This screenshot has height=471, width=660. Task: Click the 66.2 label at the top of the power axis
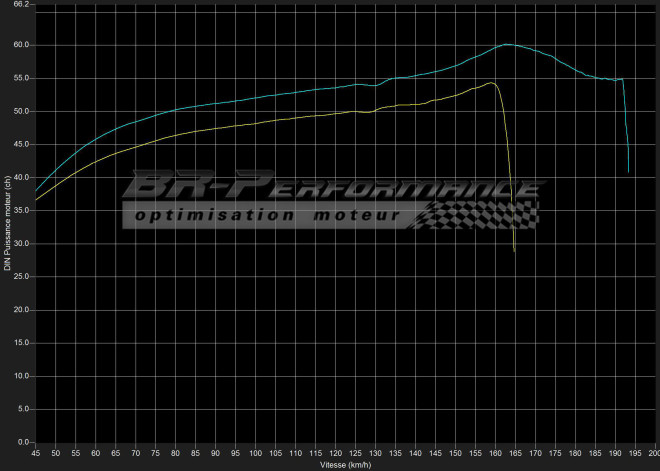22,5
